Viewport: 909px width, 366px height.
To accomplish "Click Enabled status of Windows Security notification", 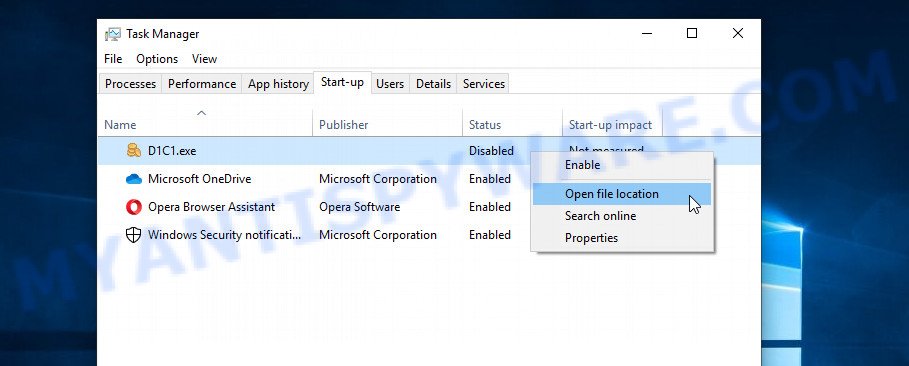I will pyautogui.click(x=490, y=235).
